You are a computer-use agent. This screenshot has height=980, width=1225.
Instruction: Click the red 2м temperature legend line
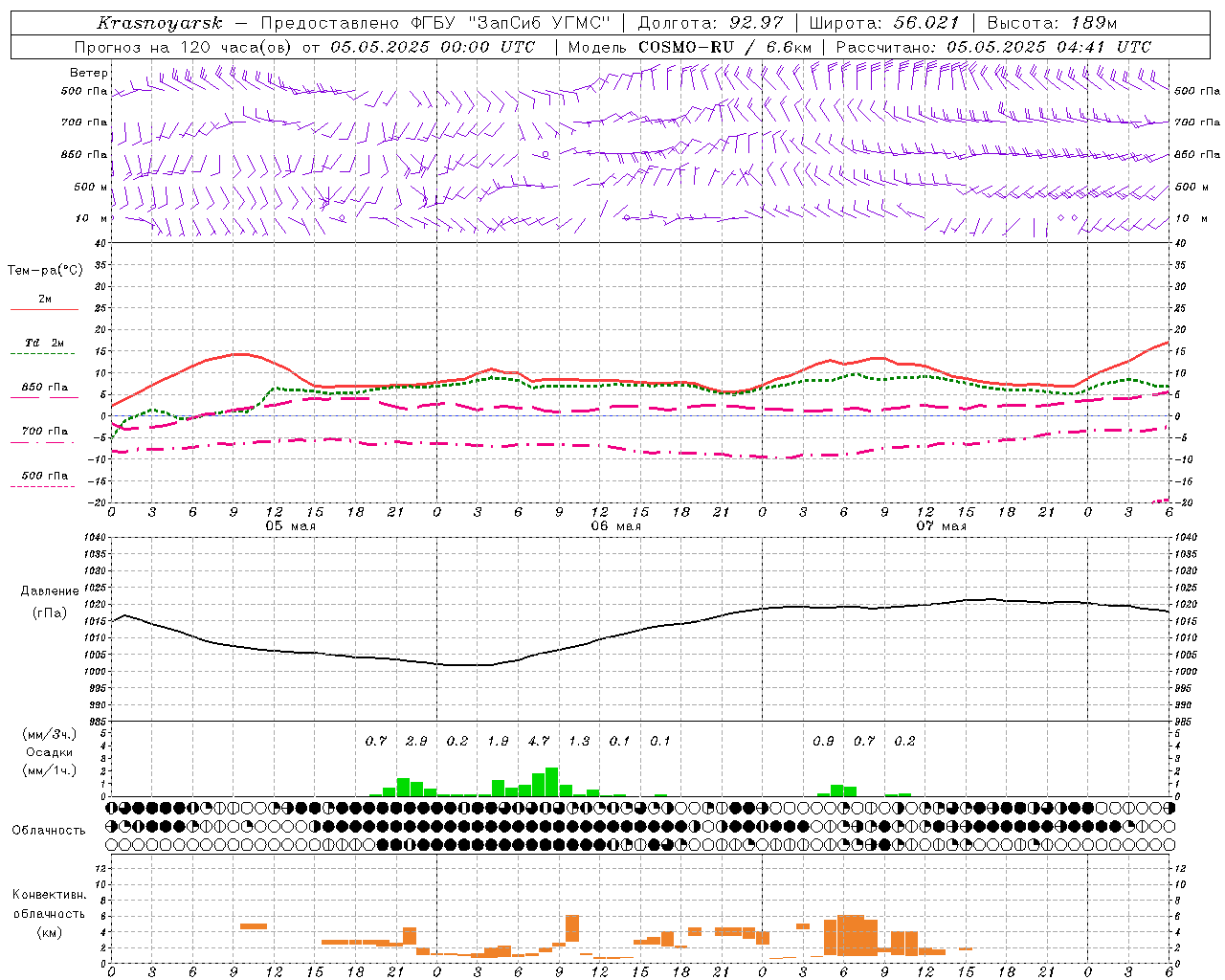click(x=44, y=309)
